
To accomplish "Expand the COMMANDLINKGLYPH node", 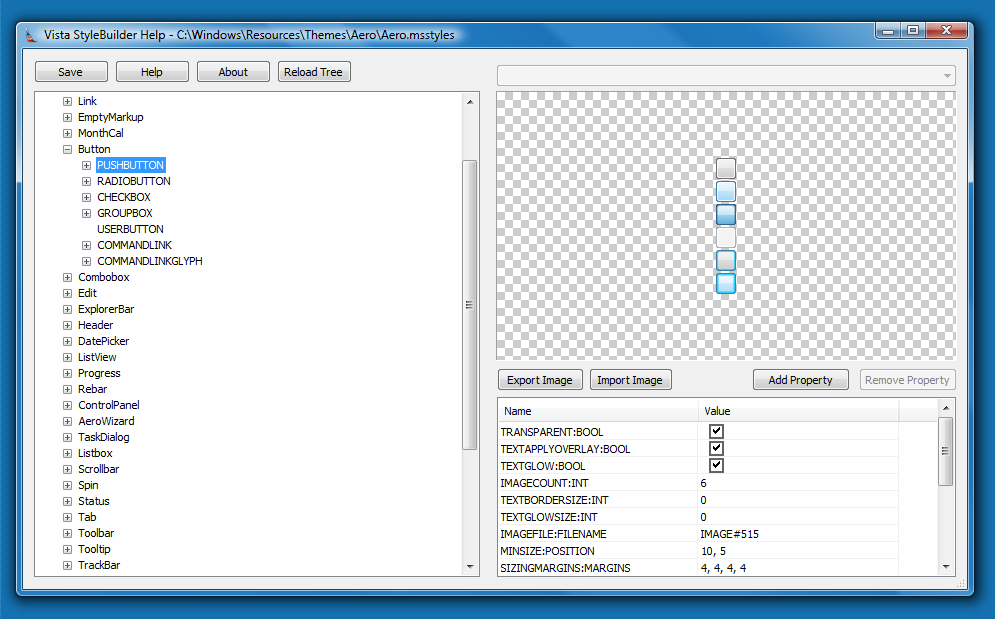I will click(86, 262).
